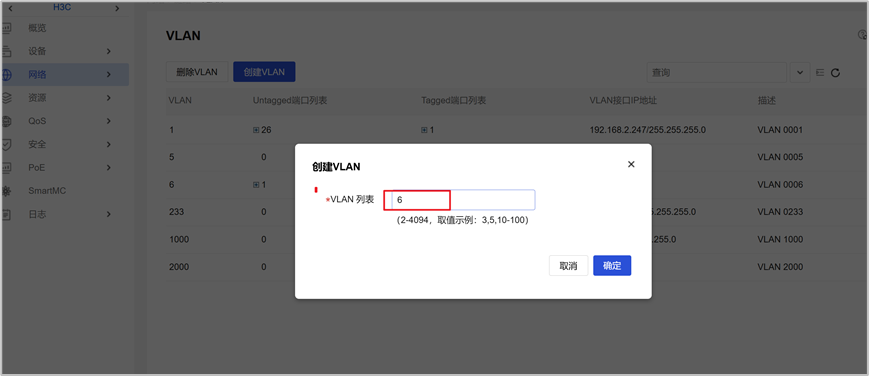
Task: Click the refresh icon near the search box
Action: coord(836,73)
